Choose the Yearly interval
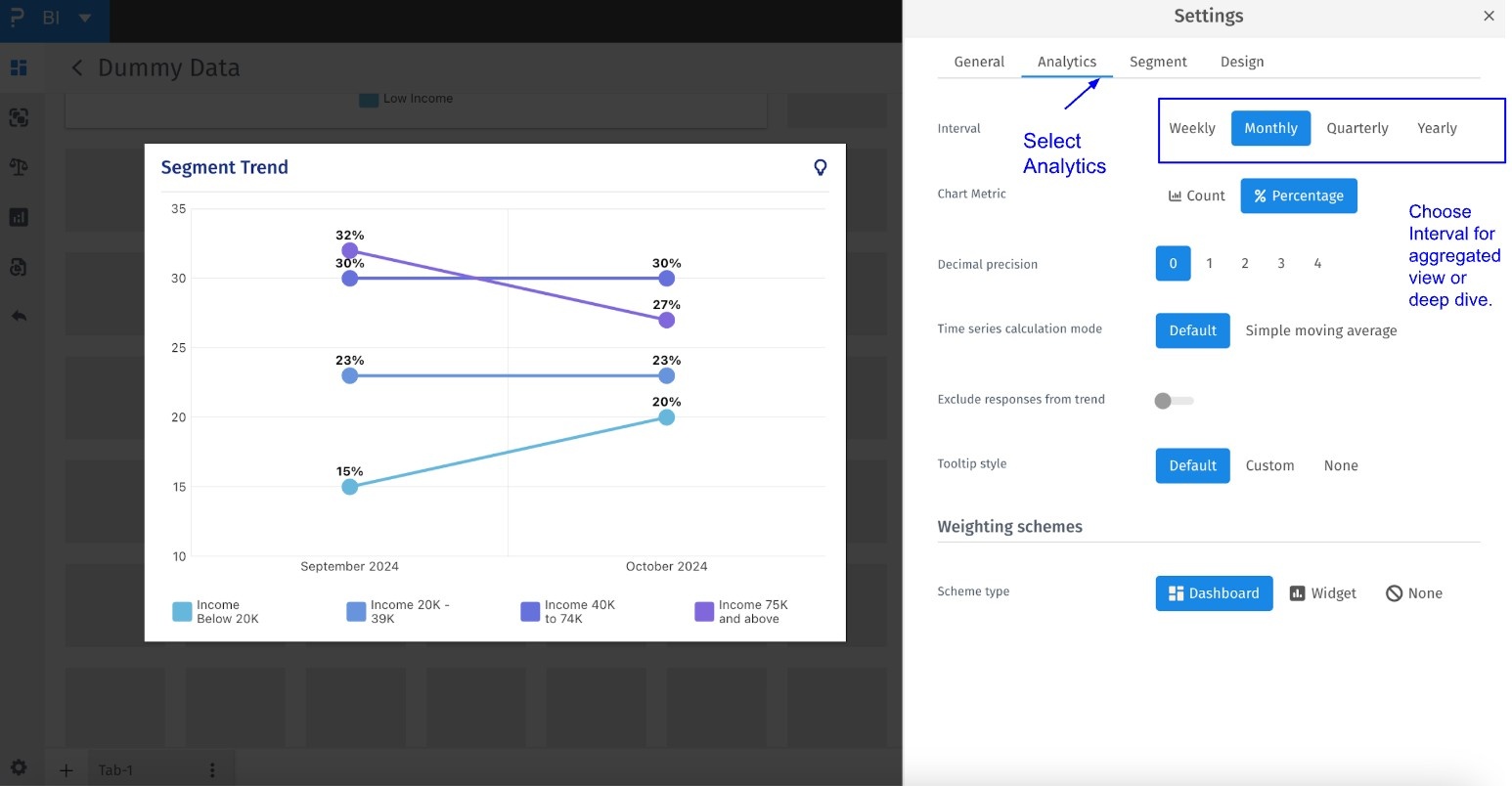 (1437, 128)
